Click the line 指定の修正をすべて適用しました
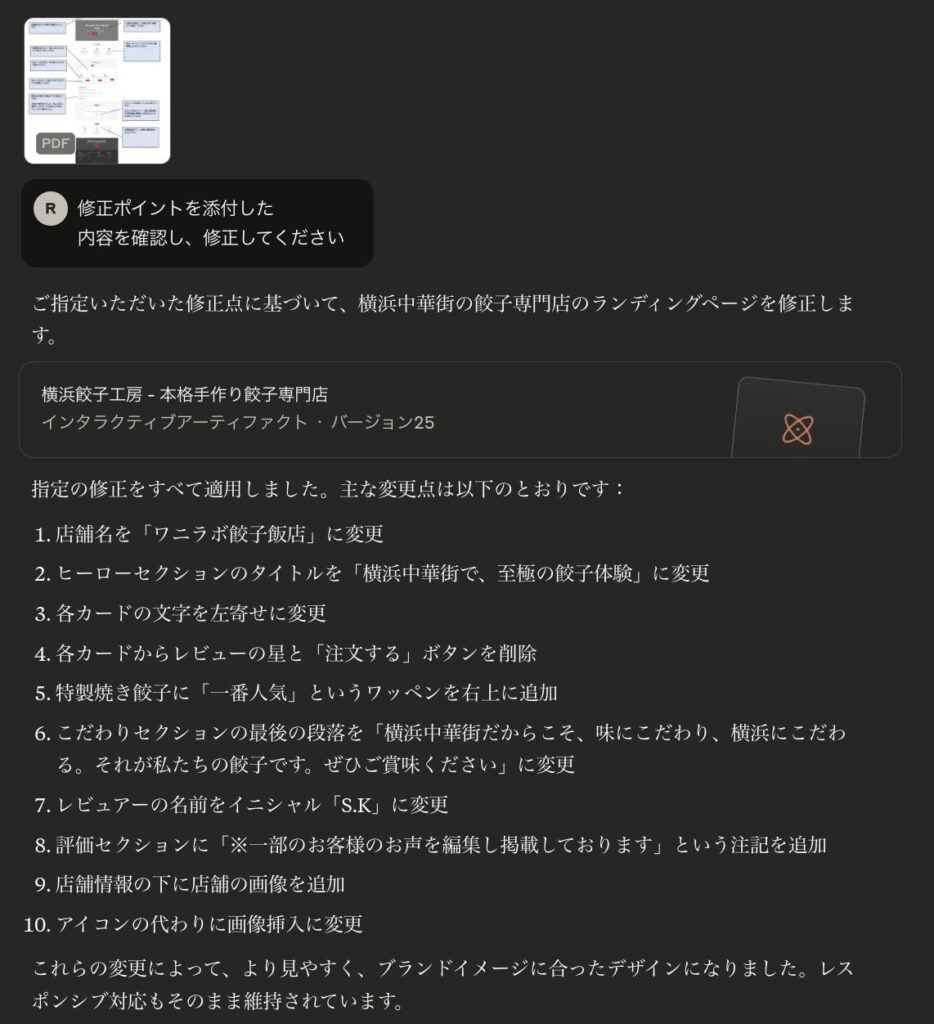Image resolution: width=934 pixels, height=1024 pixels. pos(329,488)
